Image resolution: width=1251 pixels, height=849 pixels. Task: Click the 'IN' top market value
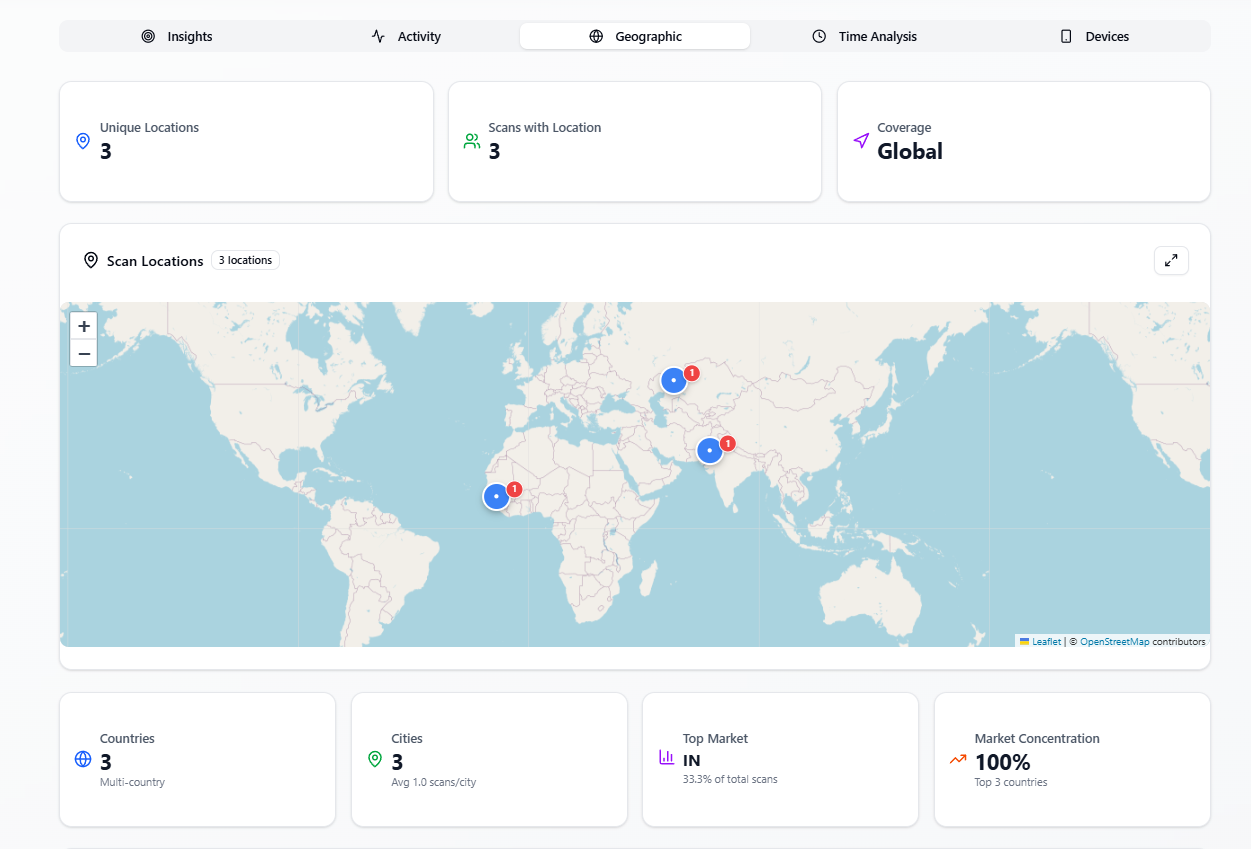pyautogui.click(x=692, y=761)
